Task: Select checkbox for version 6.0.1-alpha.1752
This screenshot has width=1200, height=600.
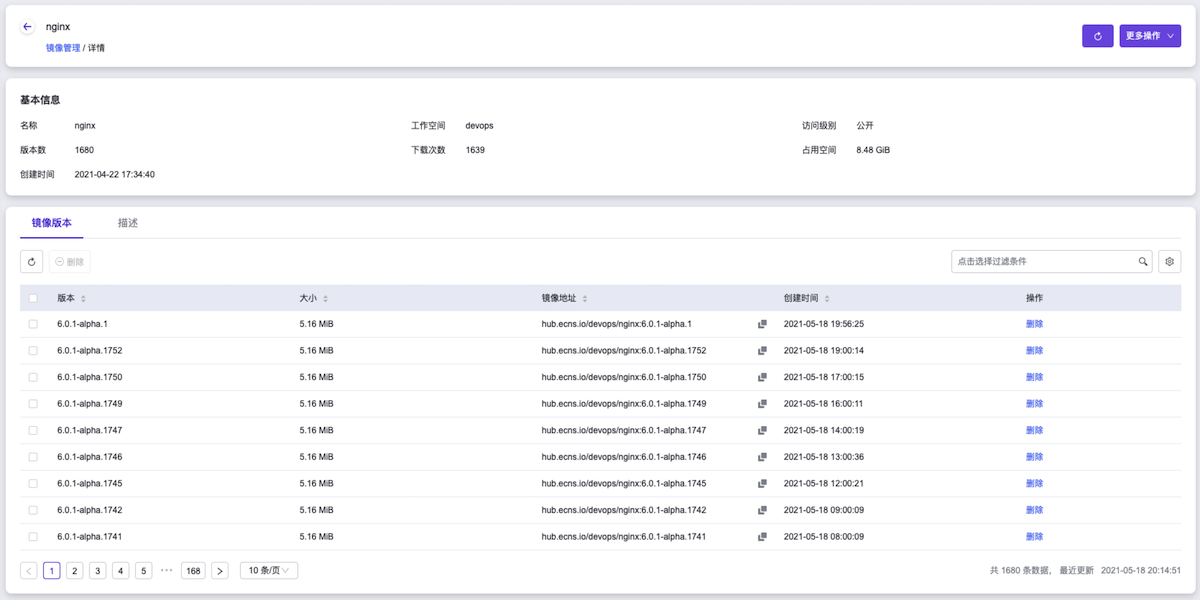Action: [33, 351]
